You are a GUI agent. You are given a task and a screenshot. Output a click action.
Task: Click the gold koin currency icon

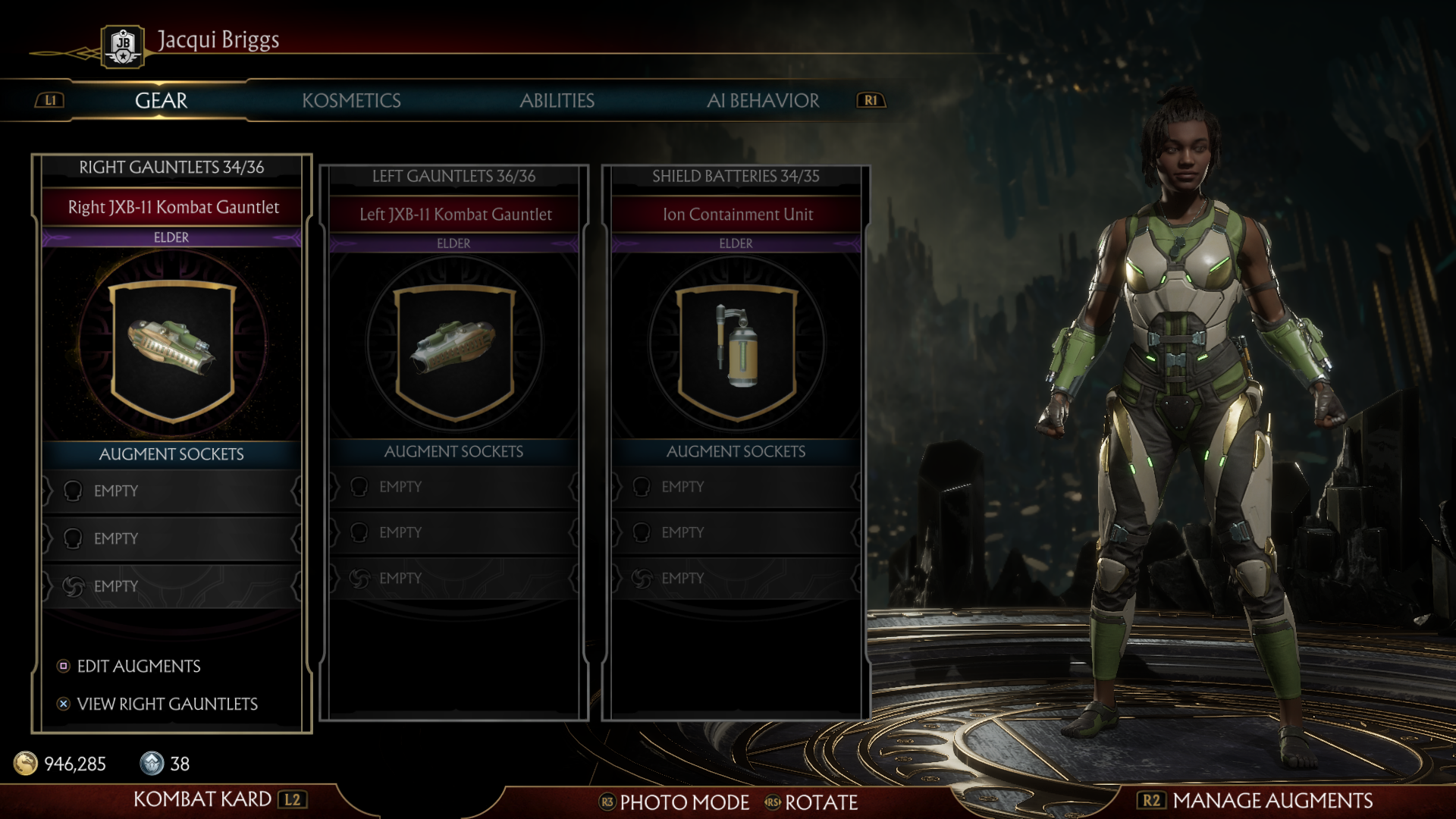click(x=26, y=764)
